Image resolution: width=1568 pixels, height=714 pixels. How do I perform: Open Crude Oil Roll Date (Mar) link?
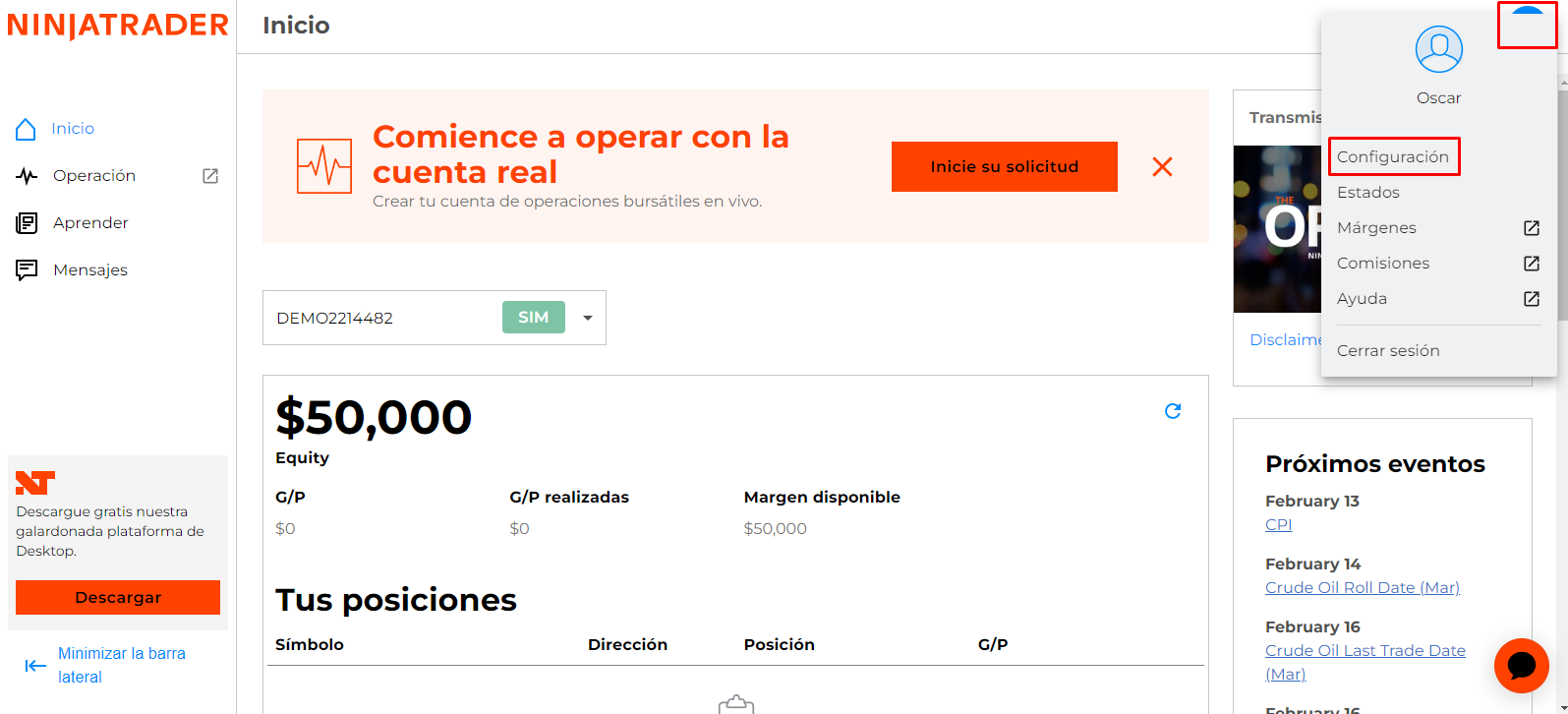point(1363,588)
